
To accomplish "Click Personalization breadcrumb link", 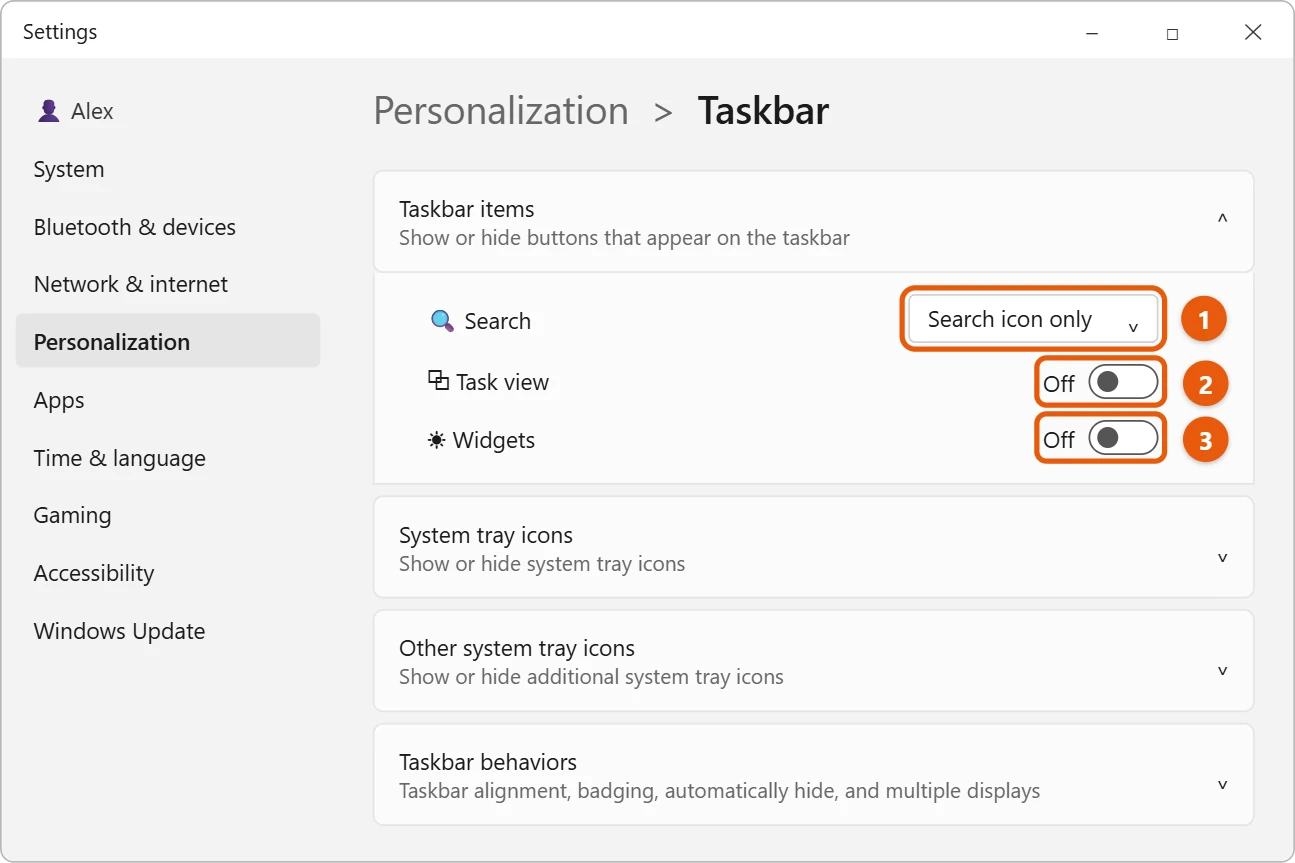I will pos(501,111).
